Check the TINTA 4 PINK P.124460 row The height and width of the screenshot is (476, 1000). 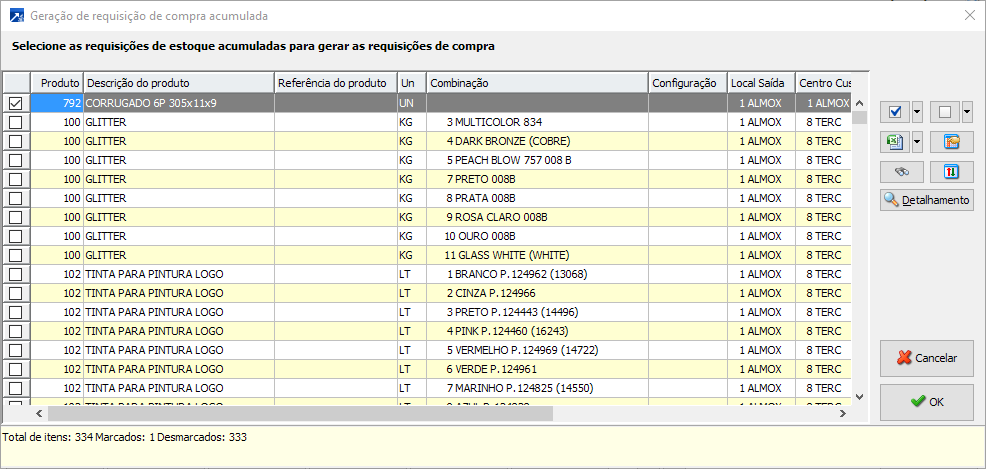(16, 331)
